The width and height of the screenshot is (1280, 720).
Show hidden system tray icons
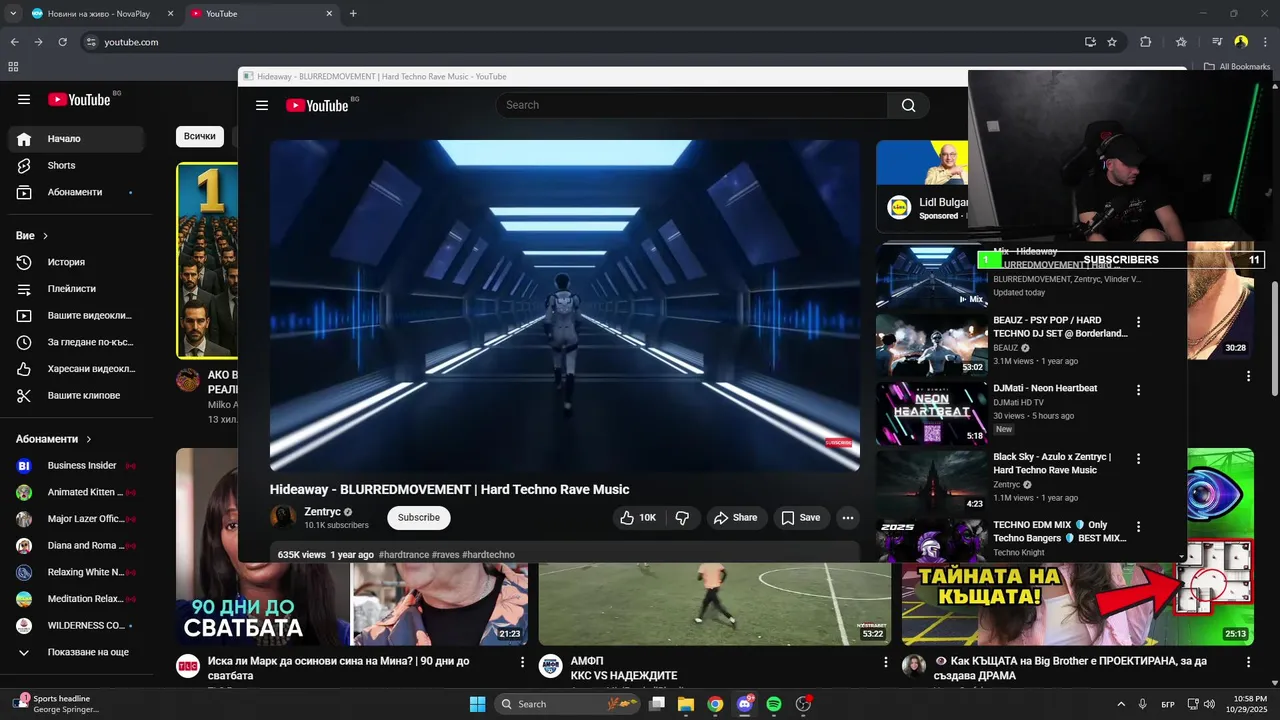click(x=1120, y=704)
